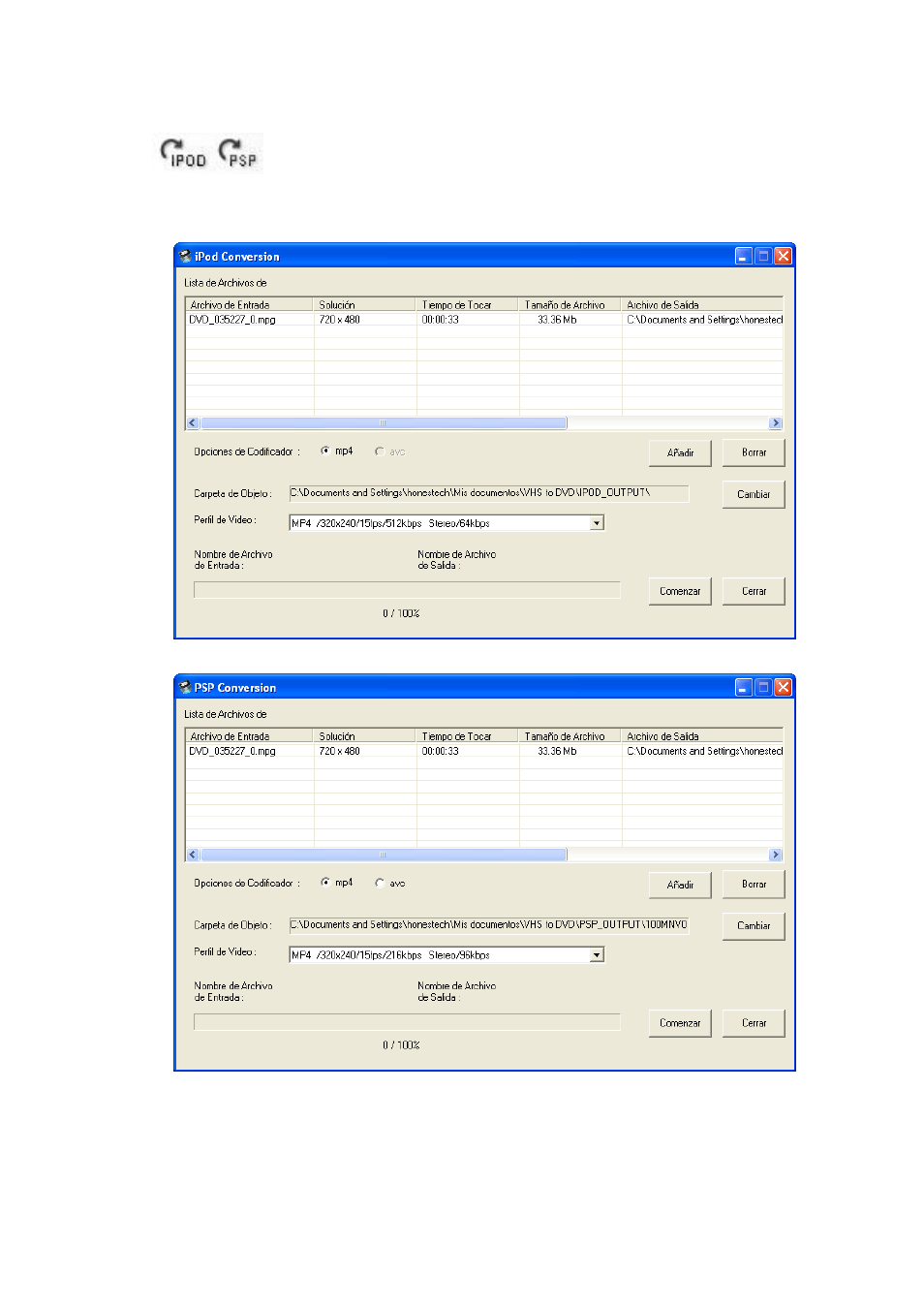Click the progress bar in PSP Conversion
The height and width of the screenshot is (1307, 924).
tap(407, 1022)
